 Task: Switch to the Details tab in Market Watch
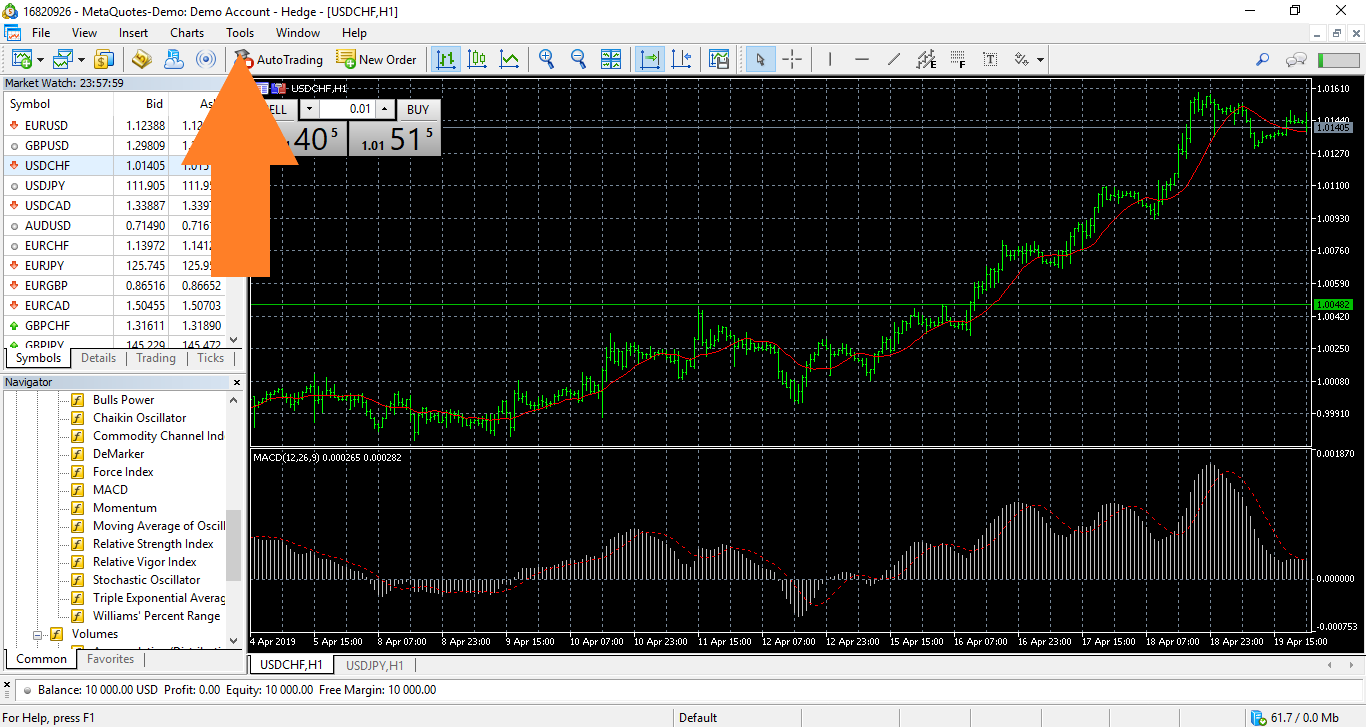98,358
